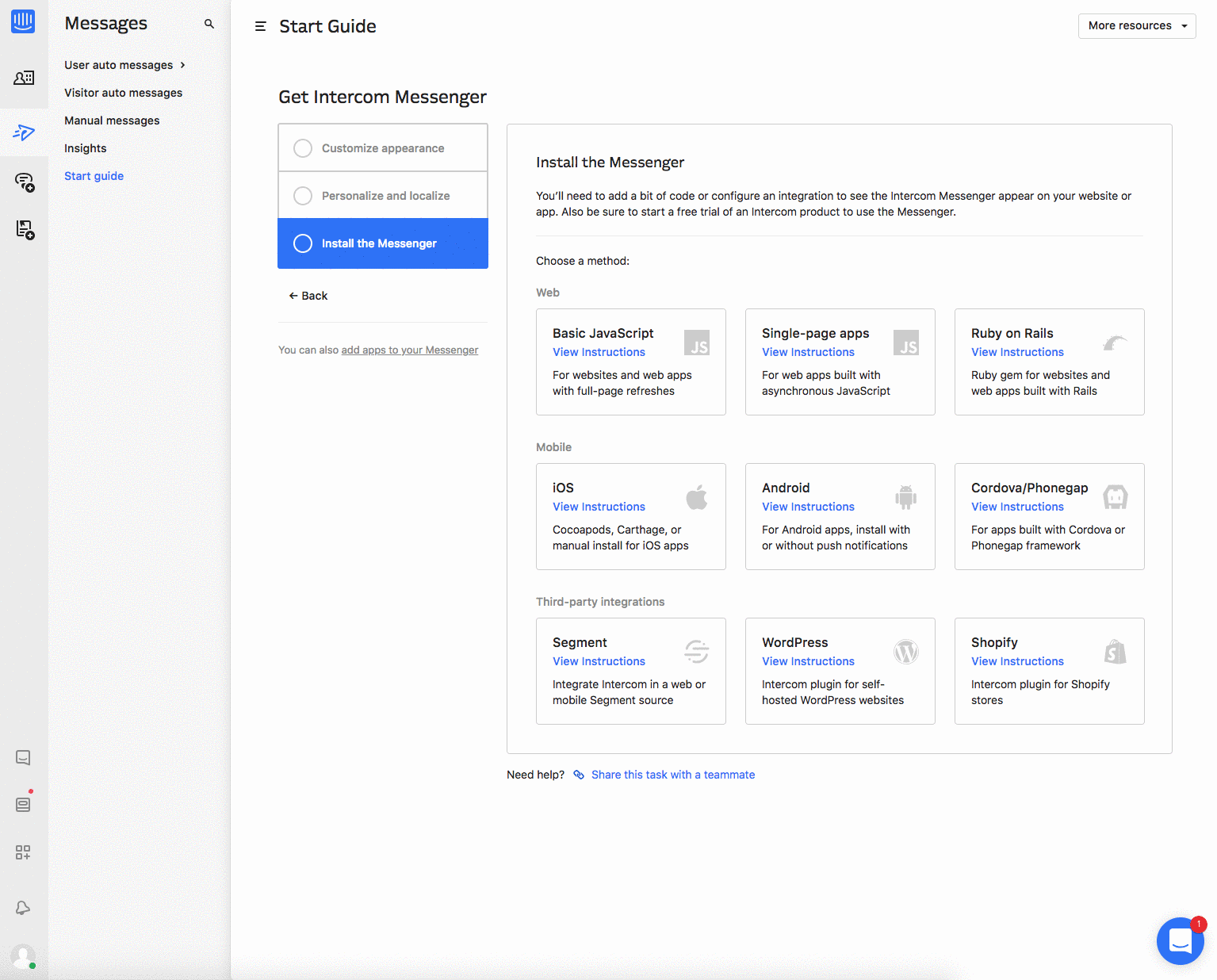Click the Android robot icon
Screen dimensions: 1217x980
point(906,497)
